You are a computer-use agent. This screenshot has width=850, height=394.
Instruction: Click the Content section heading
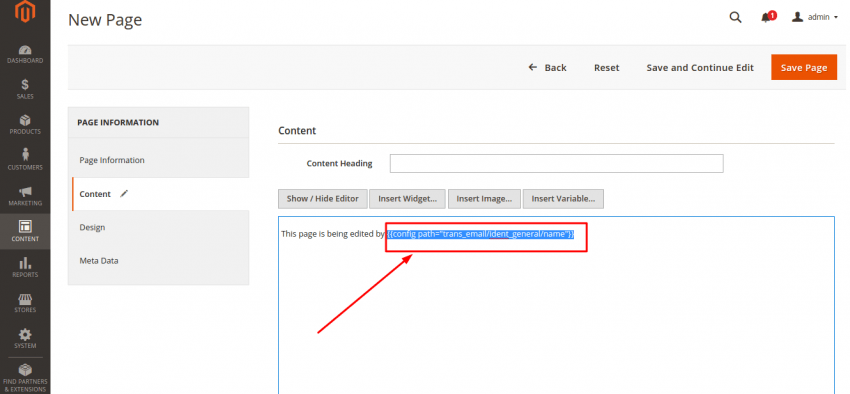pyautogui.click(x=297, y=131)
